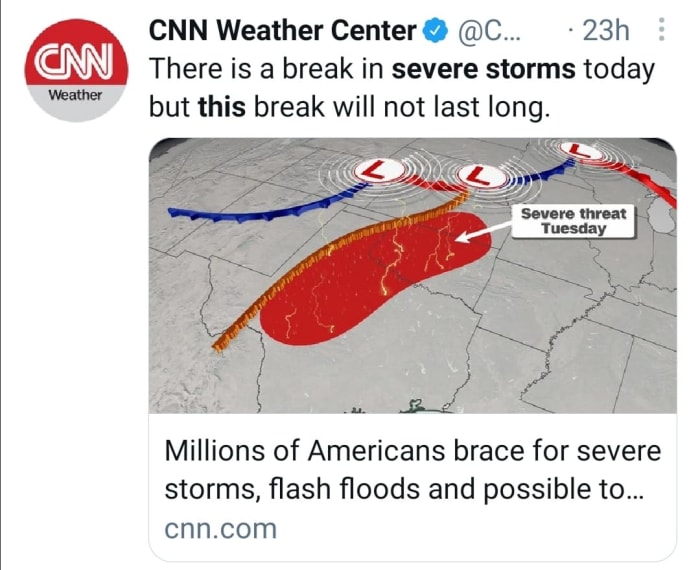Open the "Millions of Americans brace" headline
Viewport: 700px width, 570px height.
pyautogui.click(x=412, y=468)
